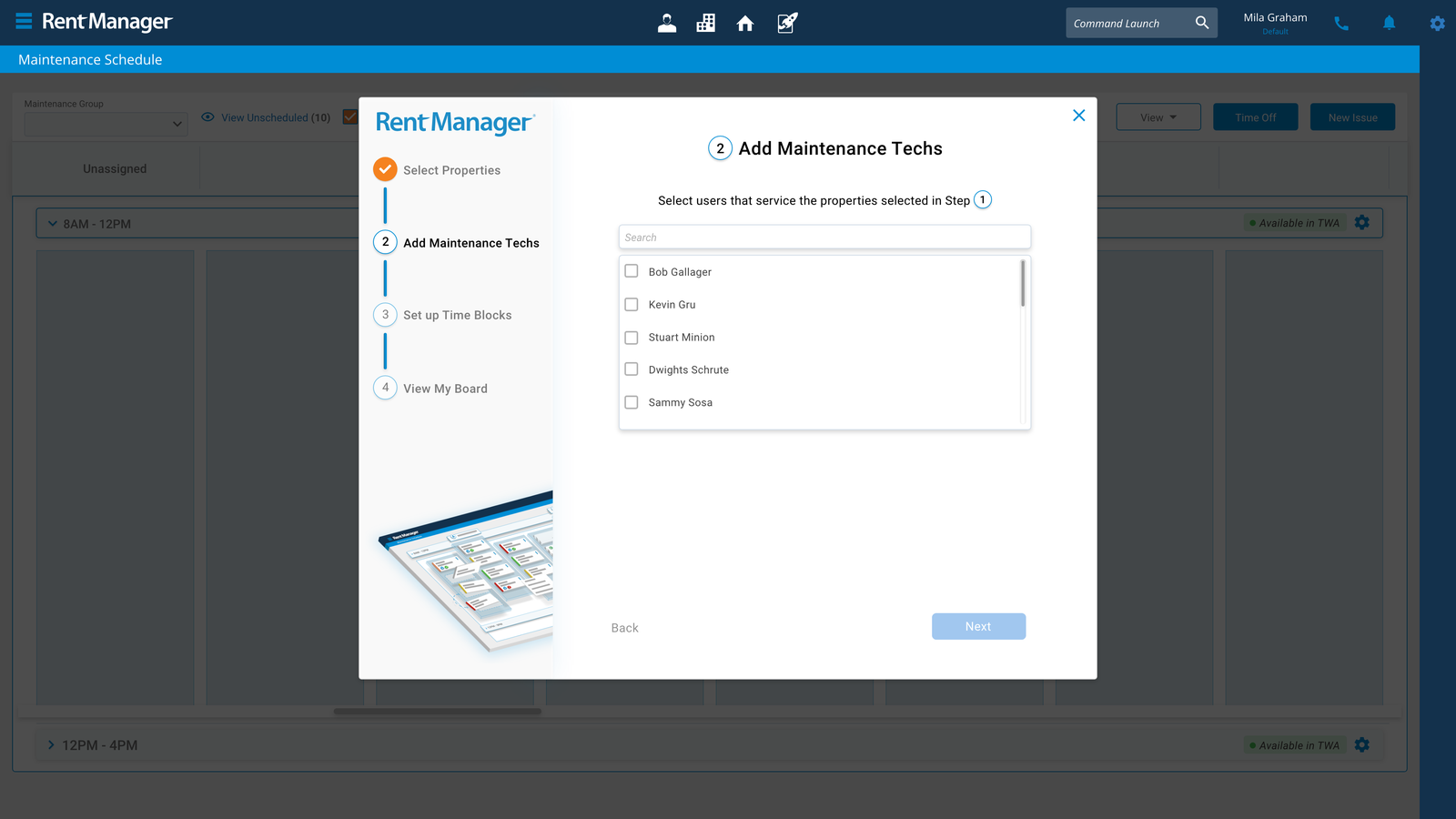Click the tech list vertical scrollbar
This screenshot has height=819, width=1456.
[1023, 283]
